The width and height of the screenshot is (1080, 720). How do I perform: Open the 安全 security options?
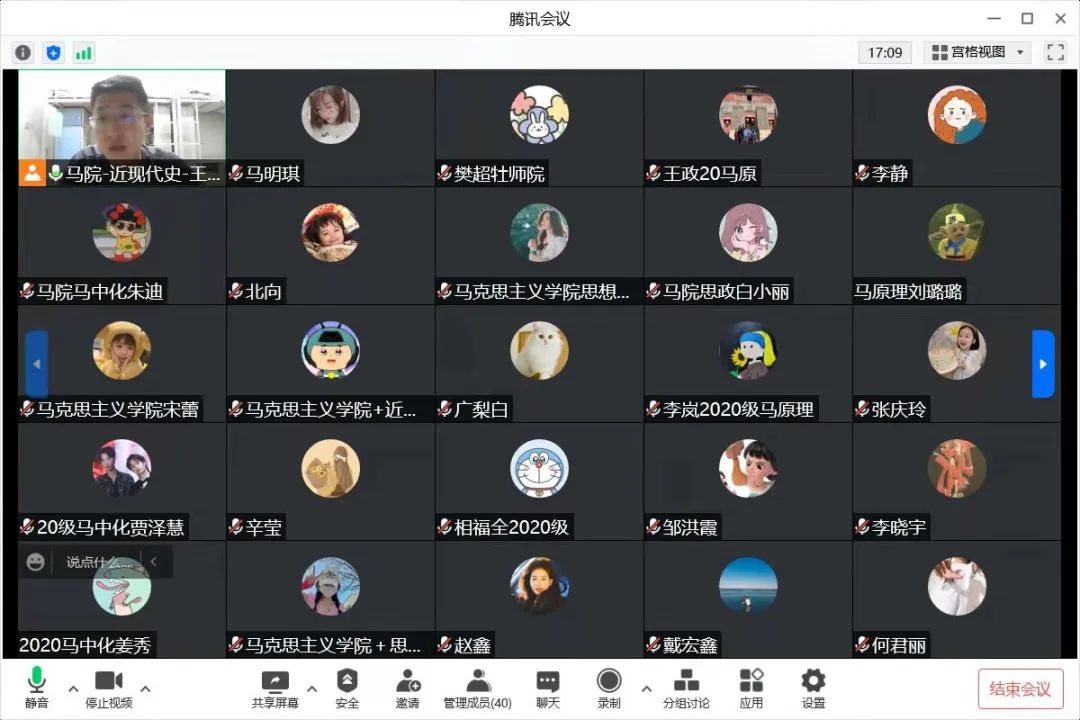click(x=347, y=688)
